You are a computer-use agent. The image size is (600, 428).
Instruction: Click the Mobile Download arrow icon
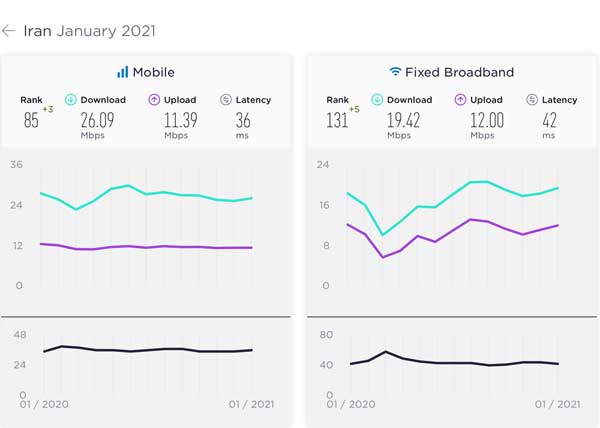71,100
